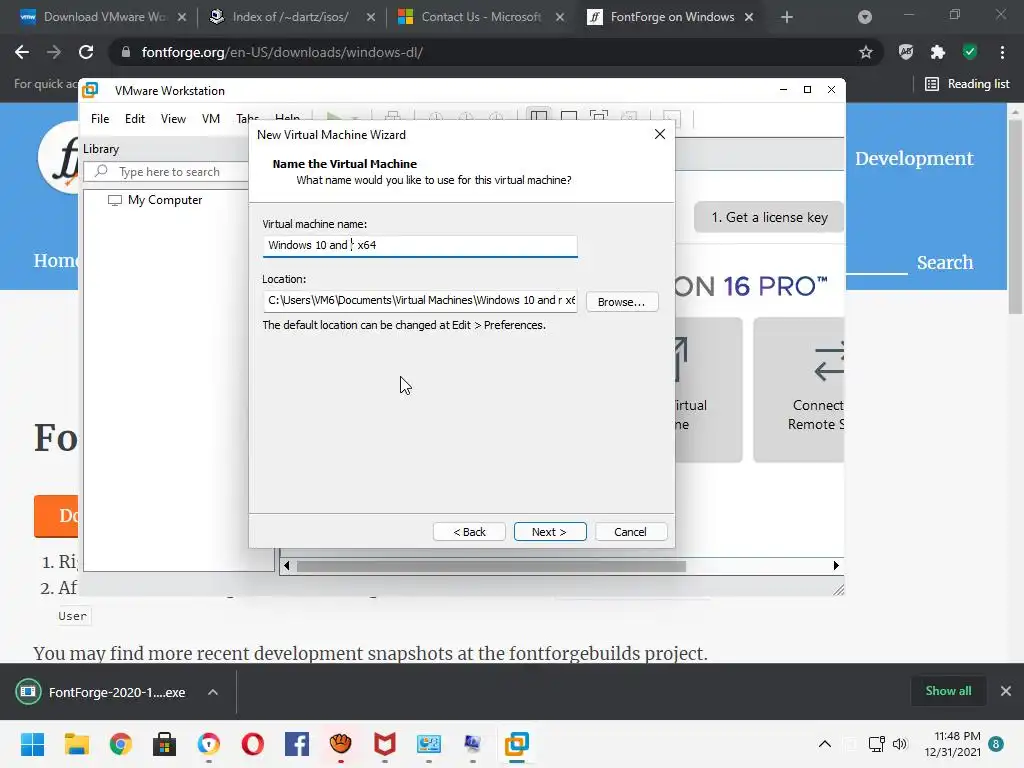Bookmark this page with the star icon
Viewport: 1024px width, 768px height.
click(866, 52)
